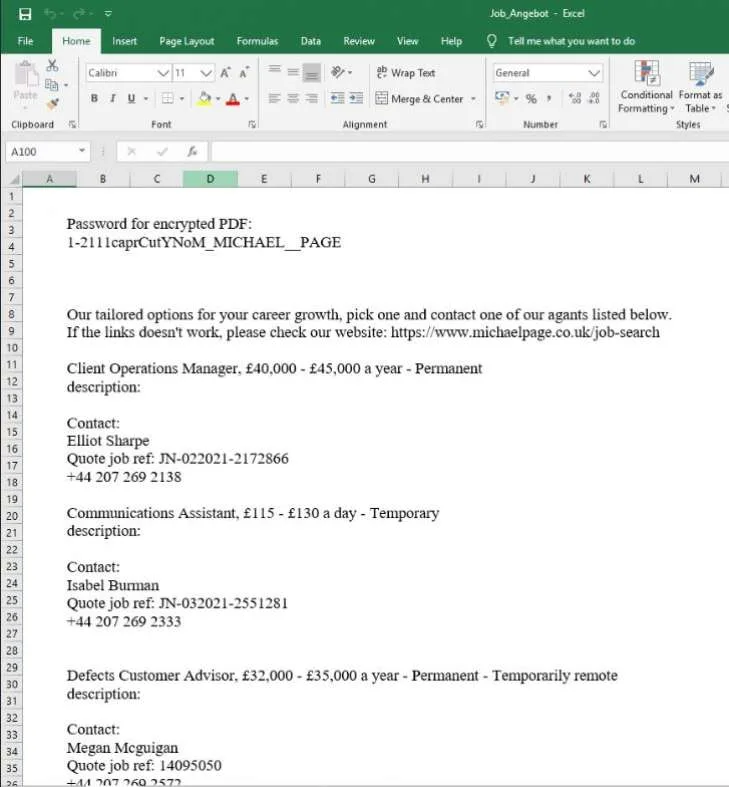
Task: Undo last action in title bar
Action: (x=50, y=14)
